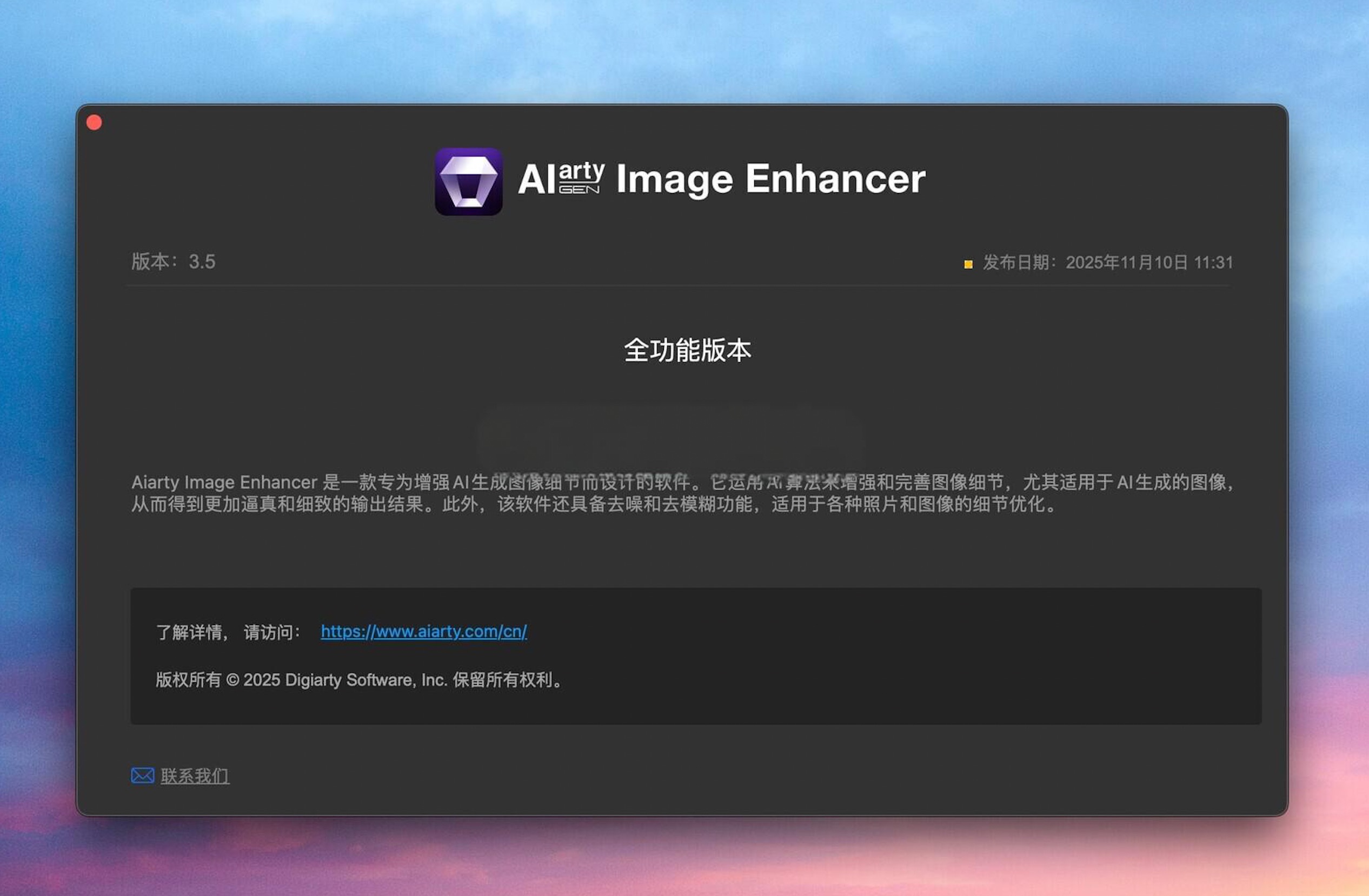Click the white diamond symbol inside the logo
This screenshot has width=1369, height=896.
(470, 181)
